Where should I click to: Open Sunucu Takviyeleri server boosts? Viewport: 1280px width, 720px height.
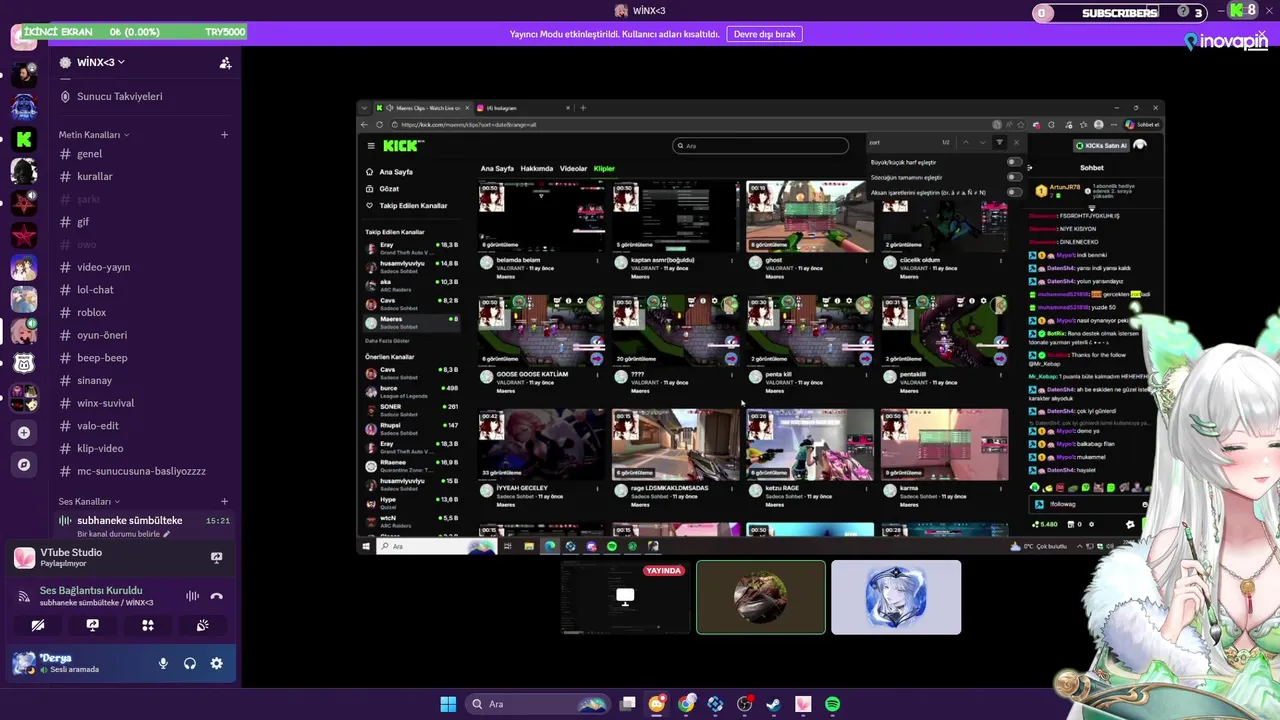[x=145, y=96]
